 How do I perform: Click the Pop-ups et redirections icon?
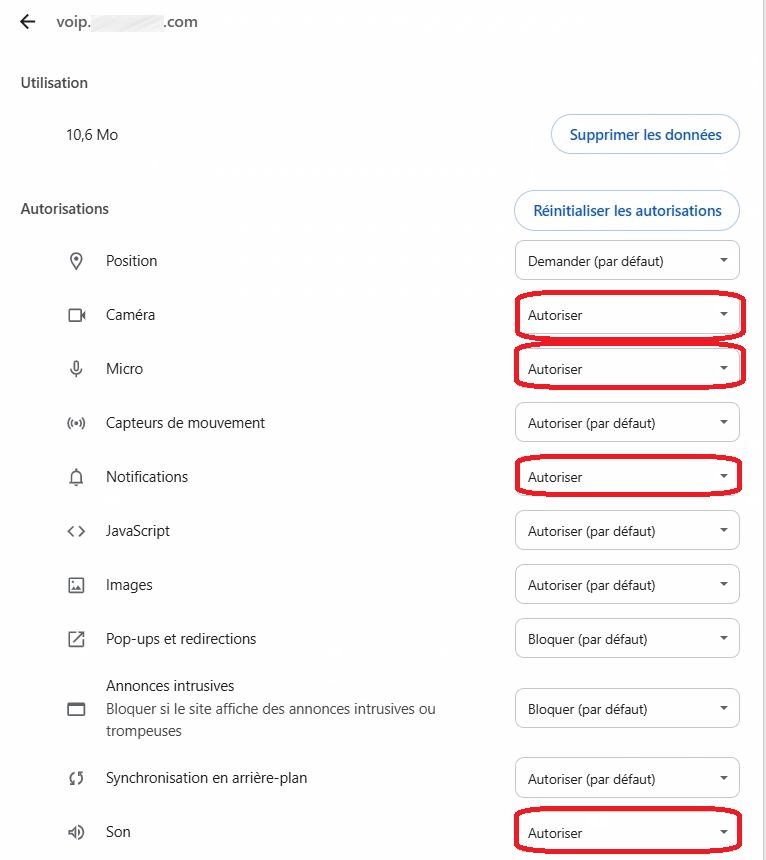[x=76, y=639]
